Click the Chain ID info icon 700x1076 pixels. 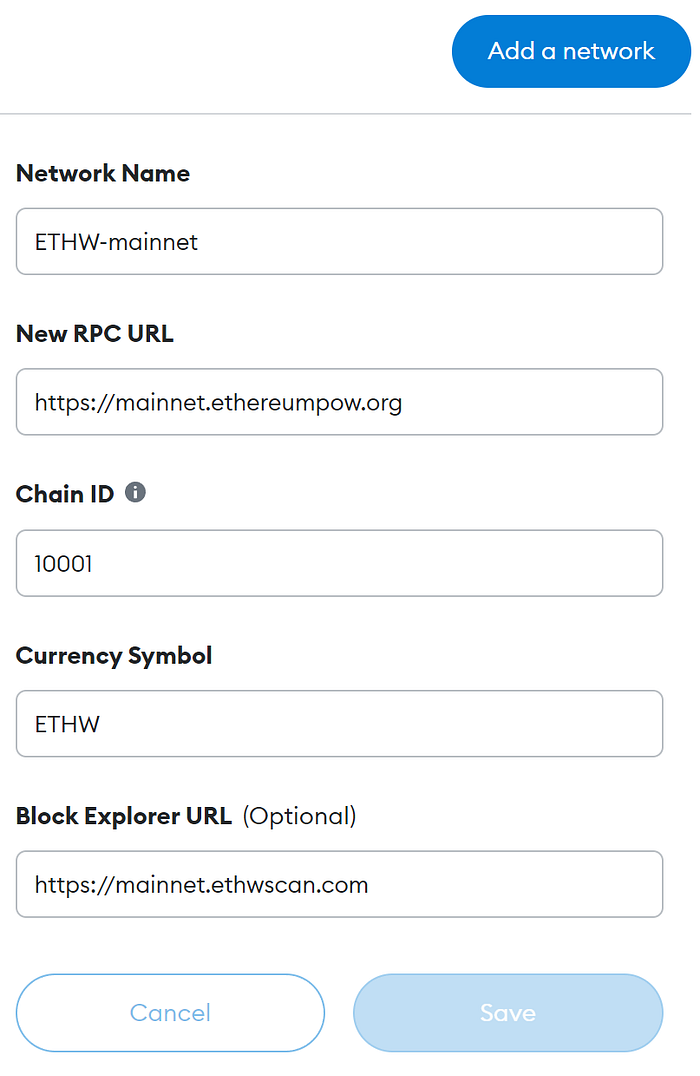pos(135,493)
